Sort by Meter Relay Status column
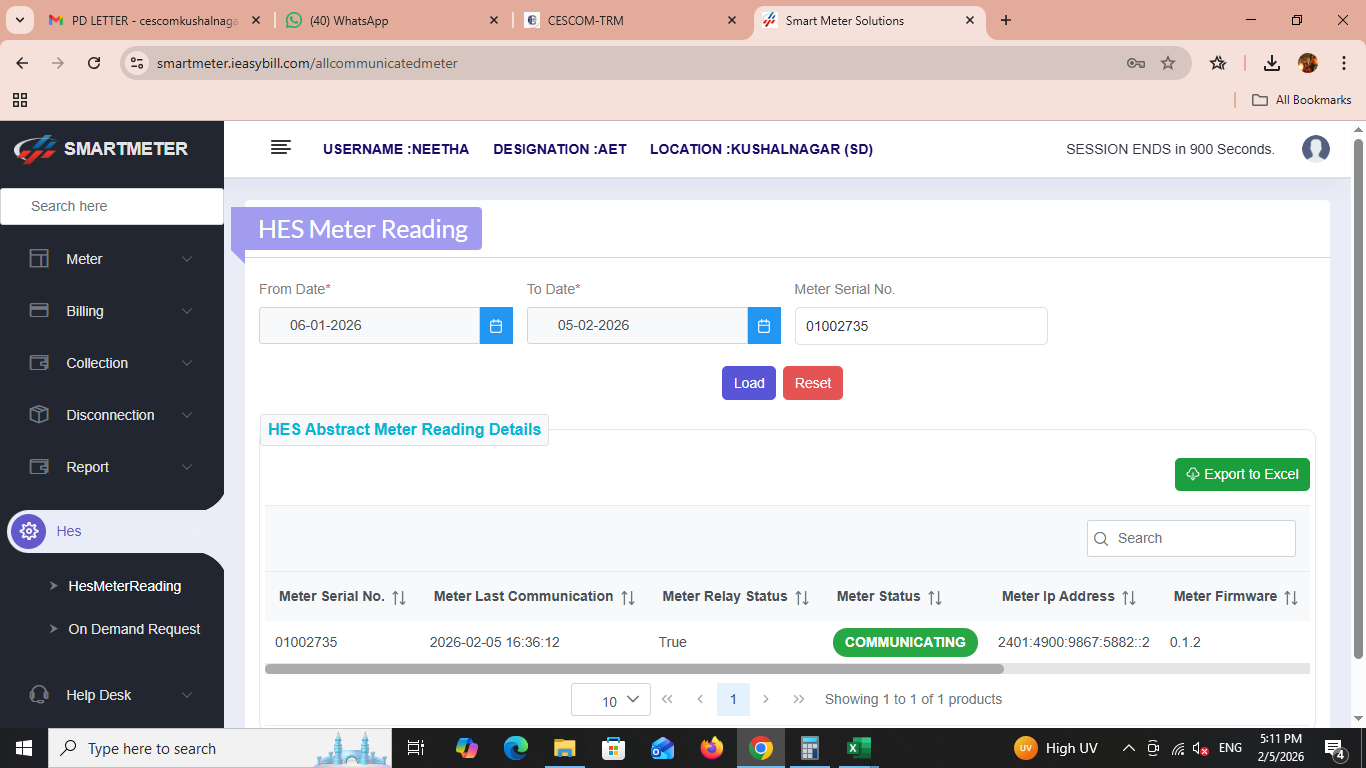The image size is (1366, 768). [802, 598]
